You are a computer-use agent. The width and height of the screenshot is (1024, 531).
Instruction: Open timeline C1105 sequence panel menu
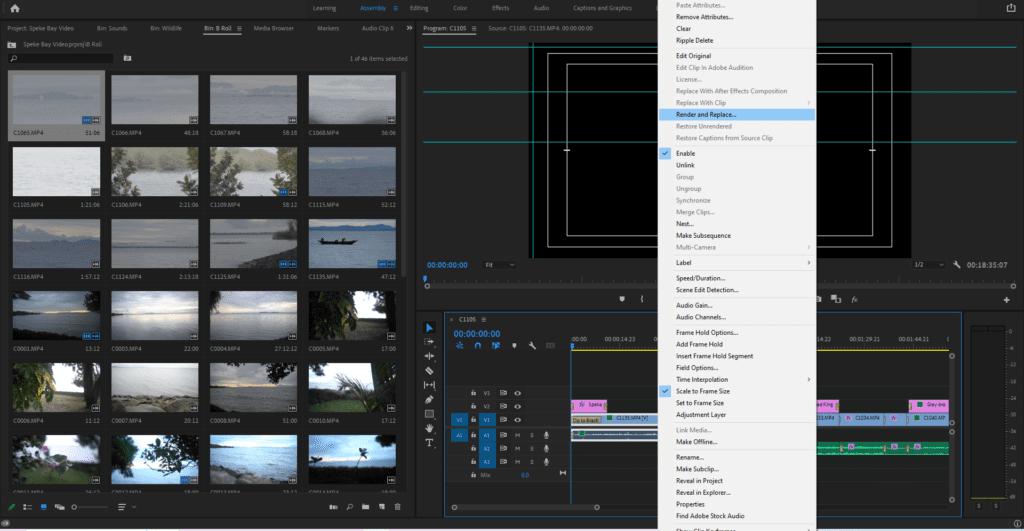[484, 319]
